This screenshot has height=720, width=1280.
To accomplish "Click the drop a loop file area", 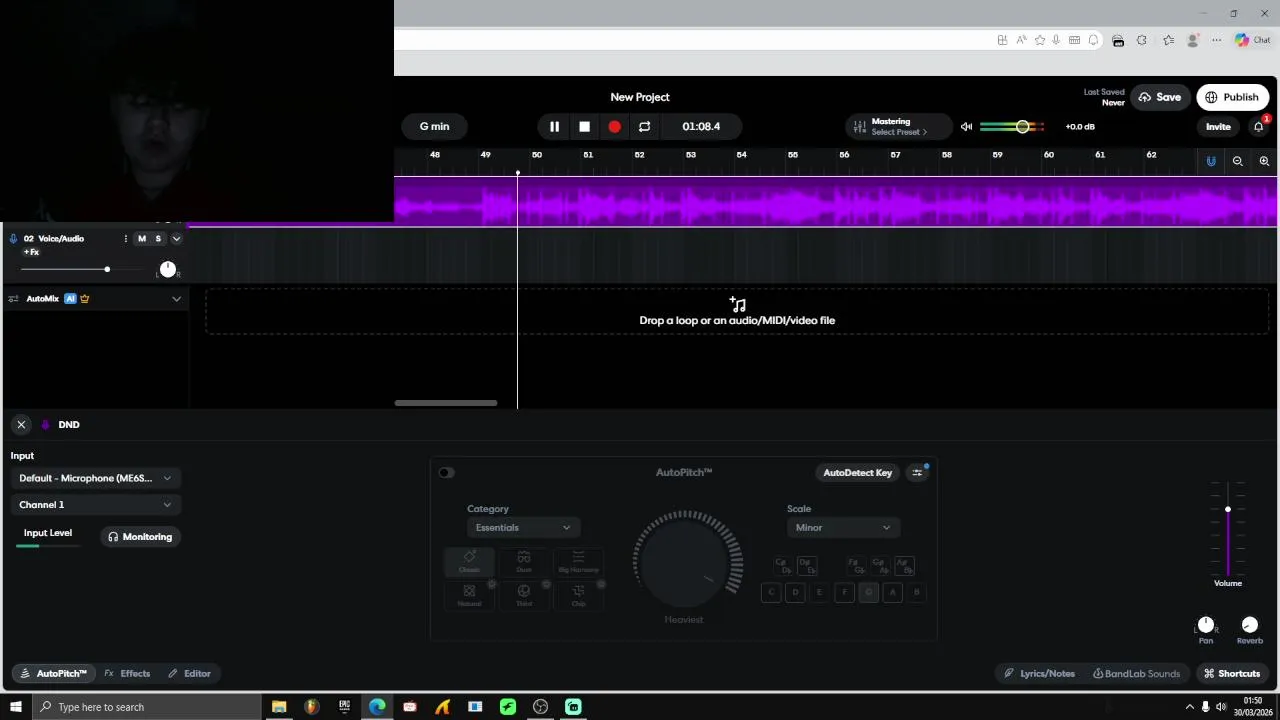I will click(737, 311).
